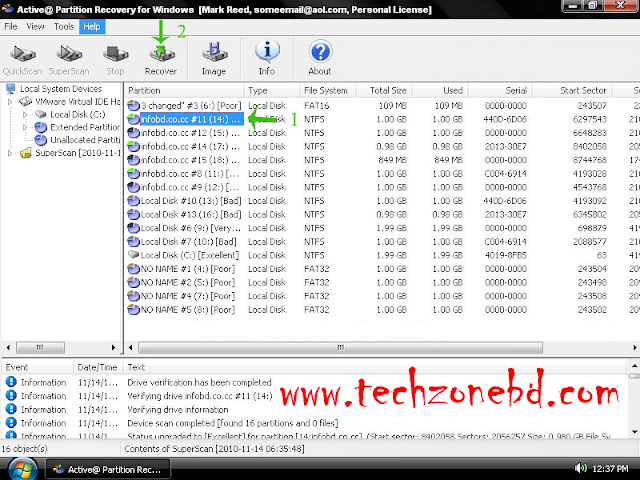Click the icon of Local Disk #6 row
Image resolution: width=640 pixels, height=480 pixels.
[133, 228]
